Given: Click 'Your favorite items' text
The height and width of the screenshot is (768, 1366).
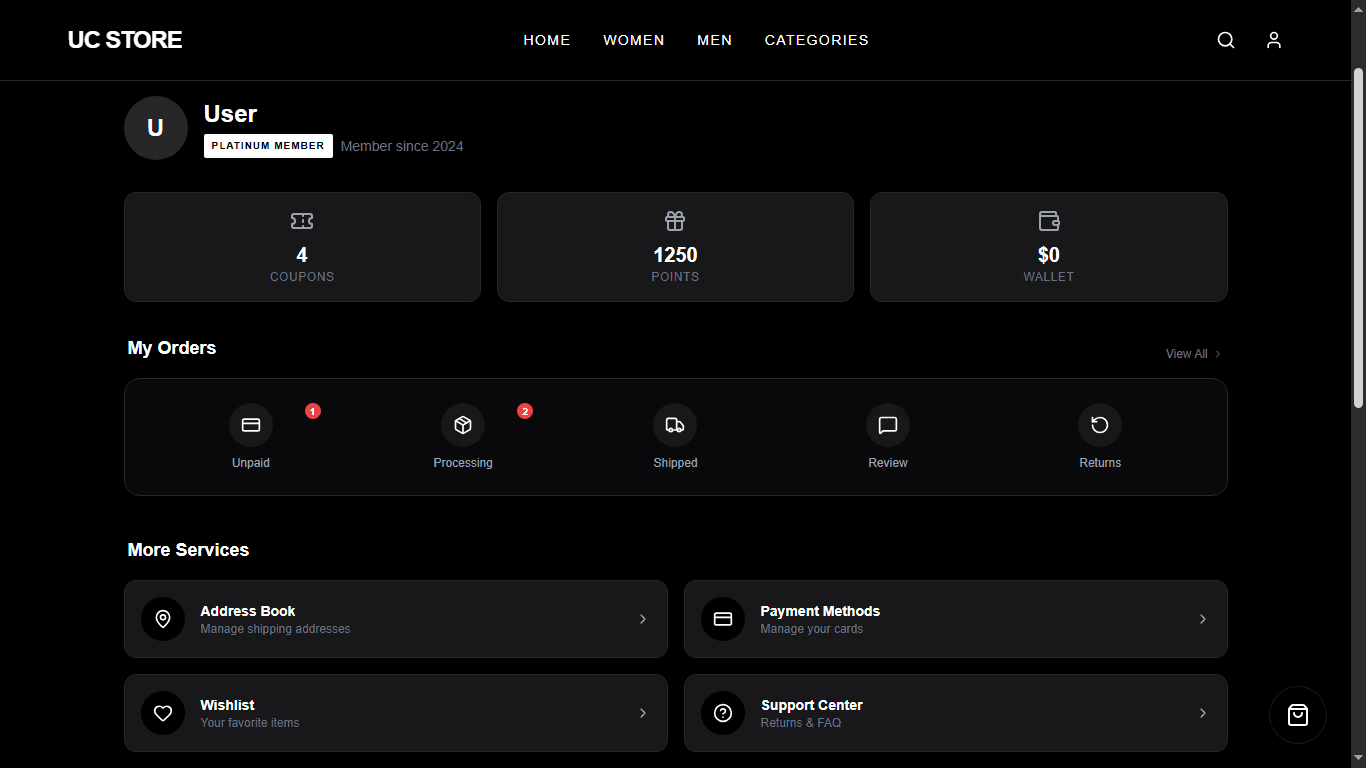Looking at the screenshot, I should pos(250,723).
